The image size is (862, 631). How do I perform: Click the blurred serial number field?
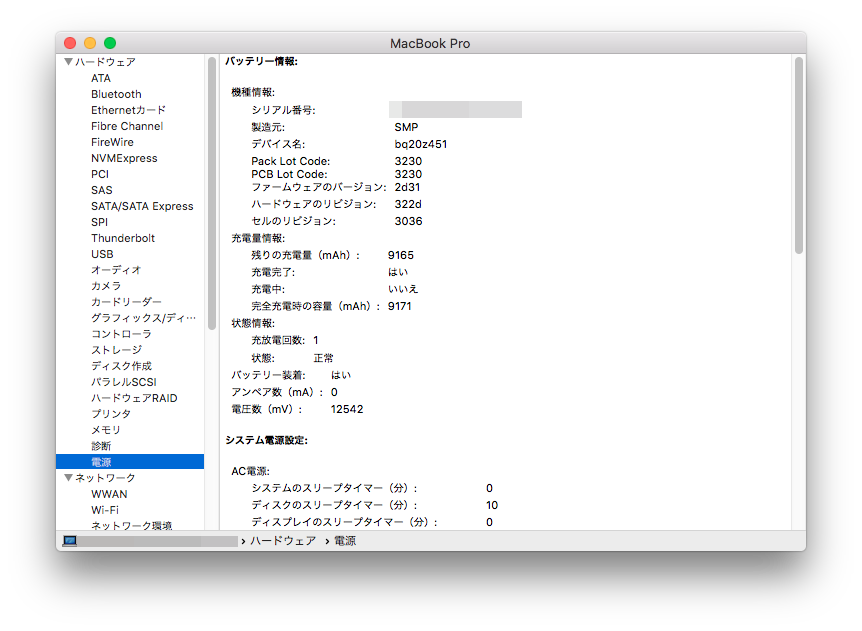point(455,109)
